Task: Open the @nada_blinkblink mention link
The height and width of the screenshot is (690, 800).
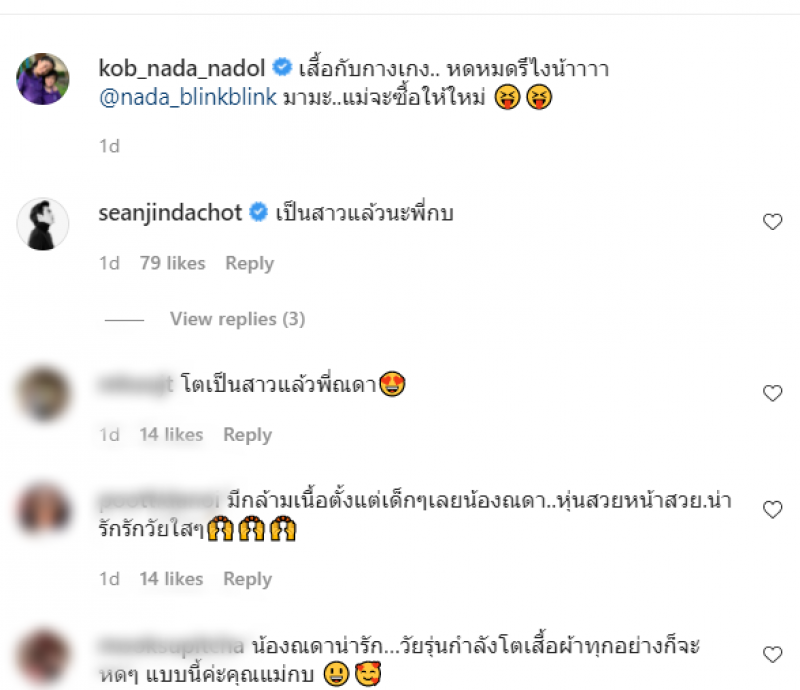Action: click(x=188, y=97)
